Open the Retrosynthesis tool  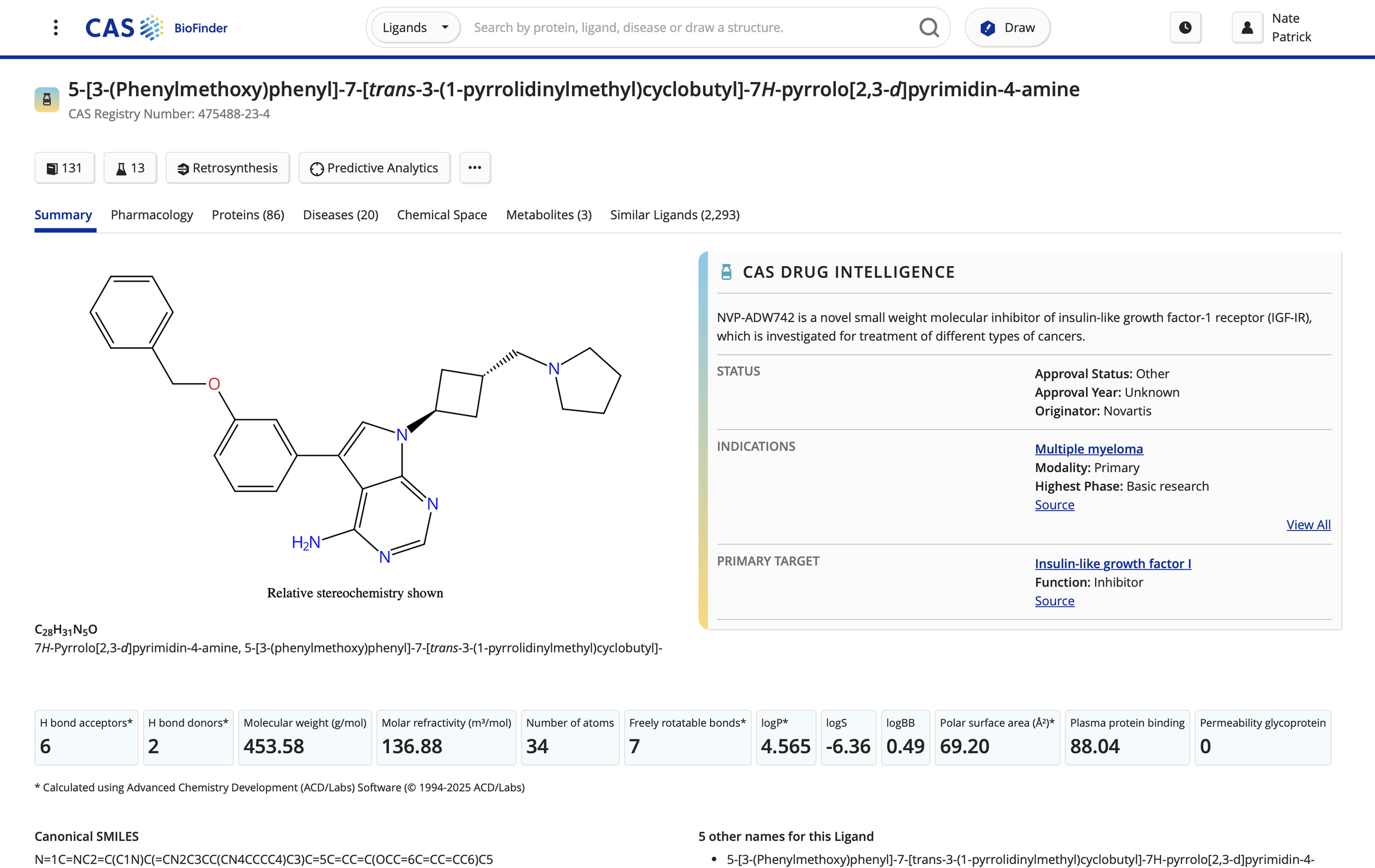coord(227,168)
